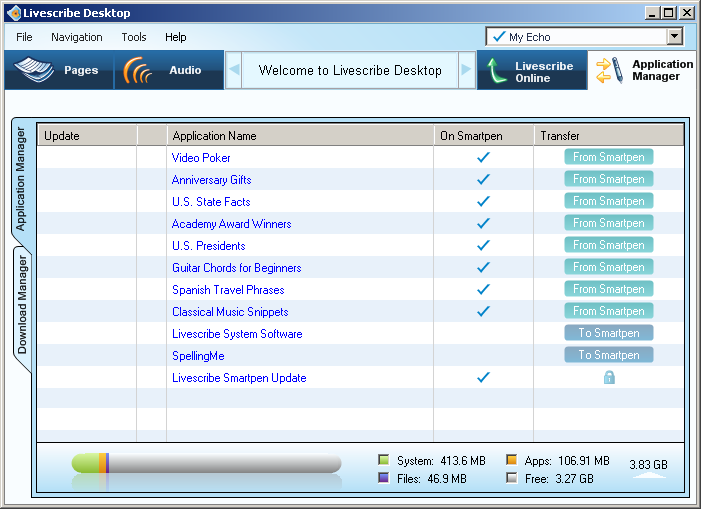Click the smartpen storage usage bar
This screenshot has height=509, width=701.
point(206,463)
